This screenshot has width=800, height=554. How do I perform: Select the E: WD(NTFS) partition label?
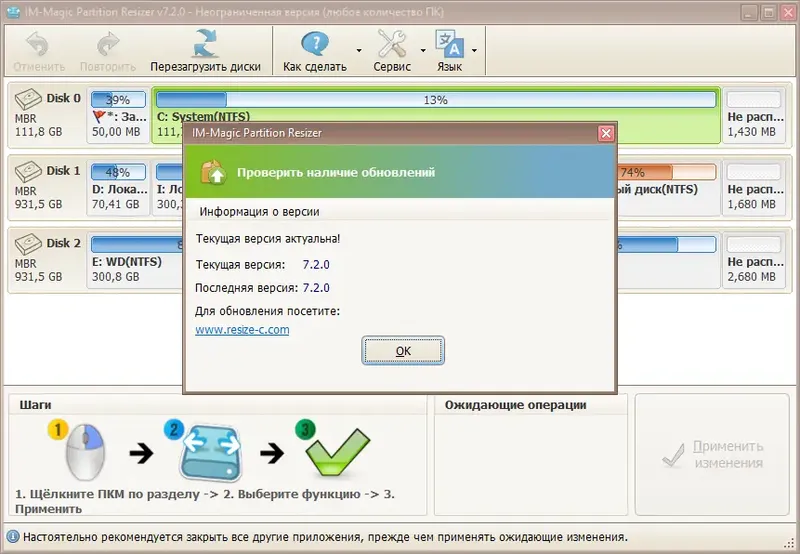coord(127,262)
